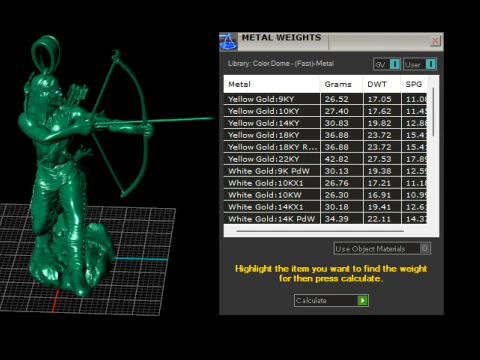The image size is (480, 360).
Task: Click the 26.76 grams value
Action: coord(337,183)
